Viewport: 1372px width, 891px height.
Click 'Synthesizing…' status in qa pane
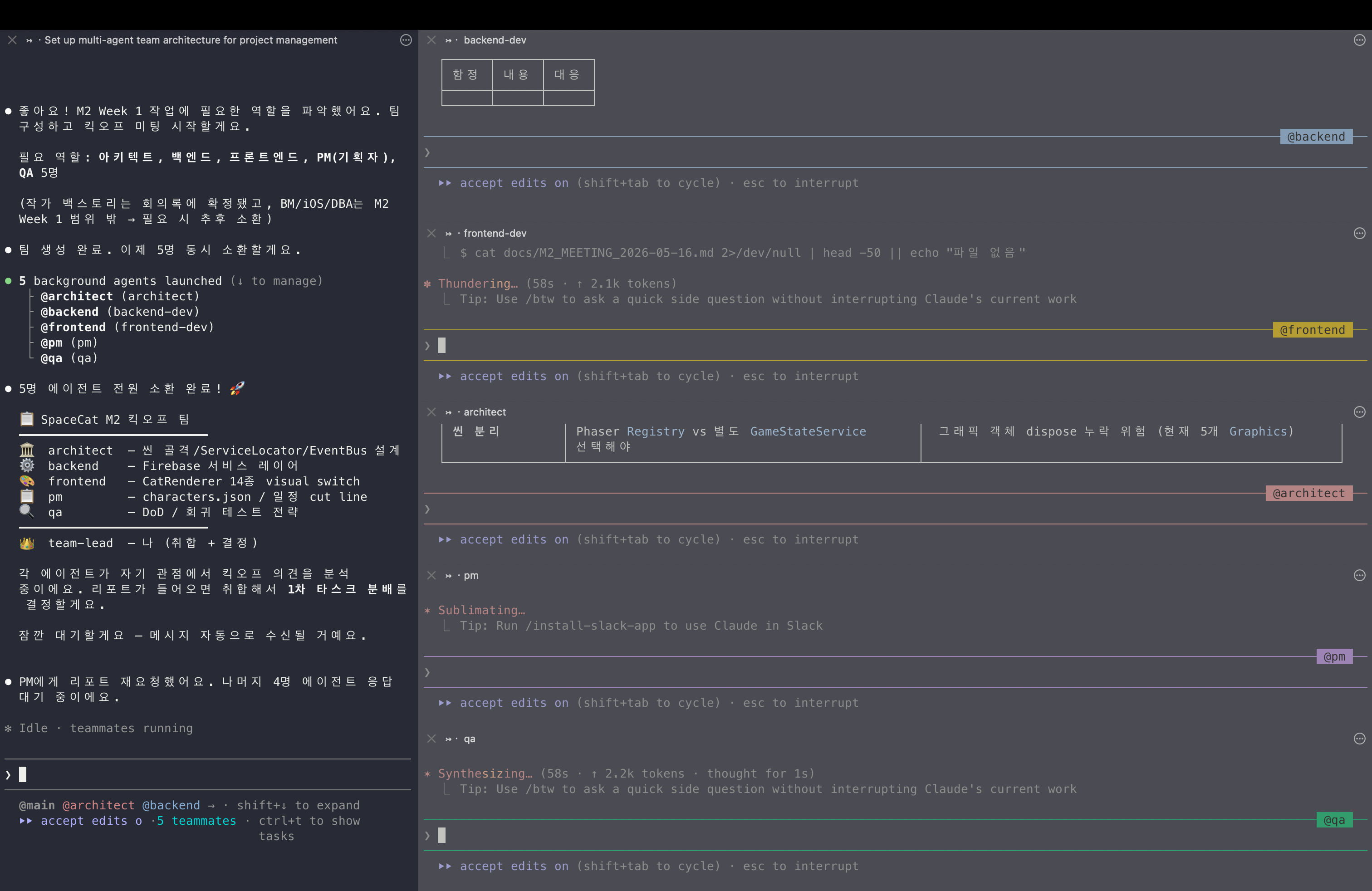coord(485,774)
